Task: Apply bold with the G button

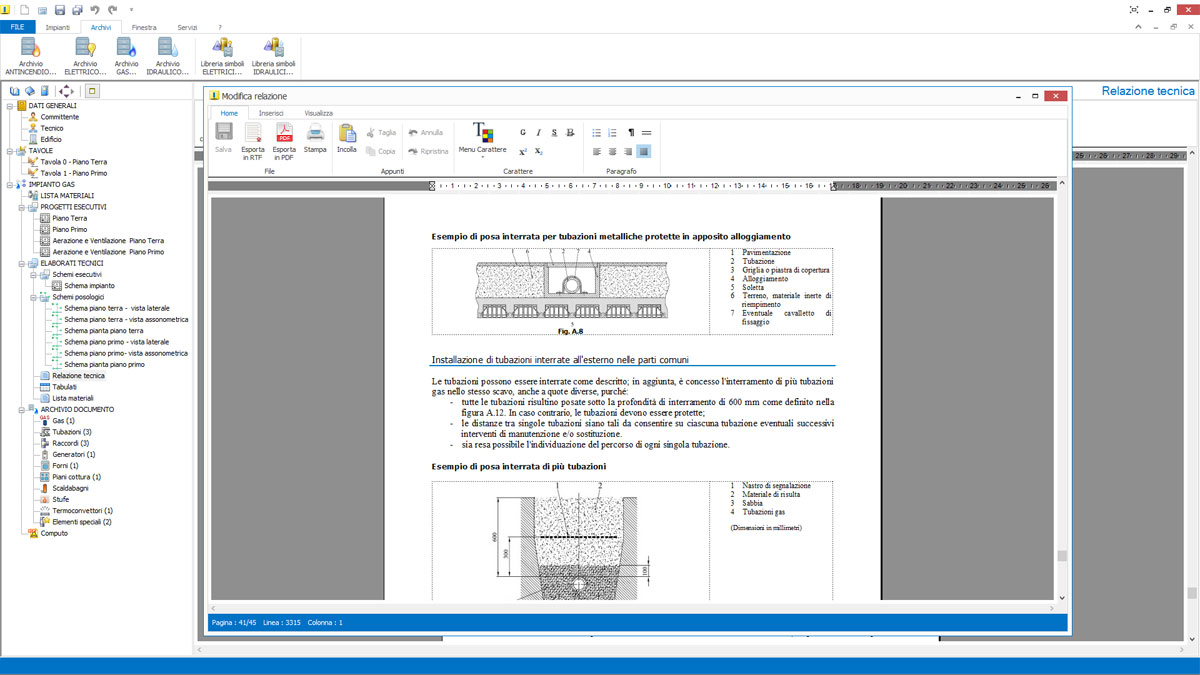Action: tap(523, 132)
